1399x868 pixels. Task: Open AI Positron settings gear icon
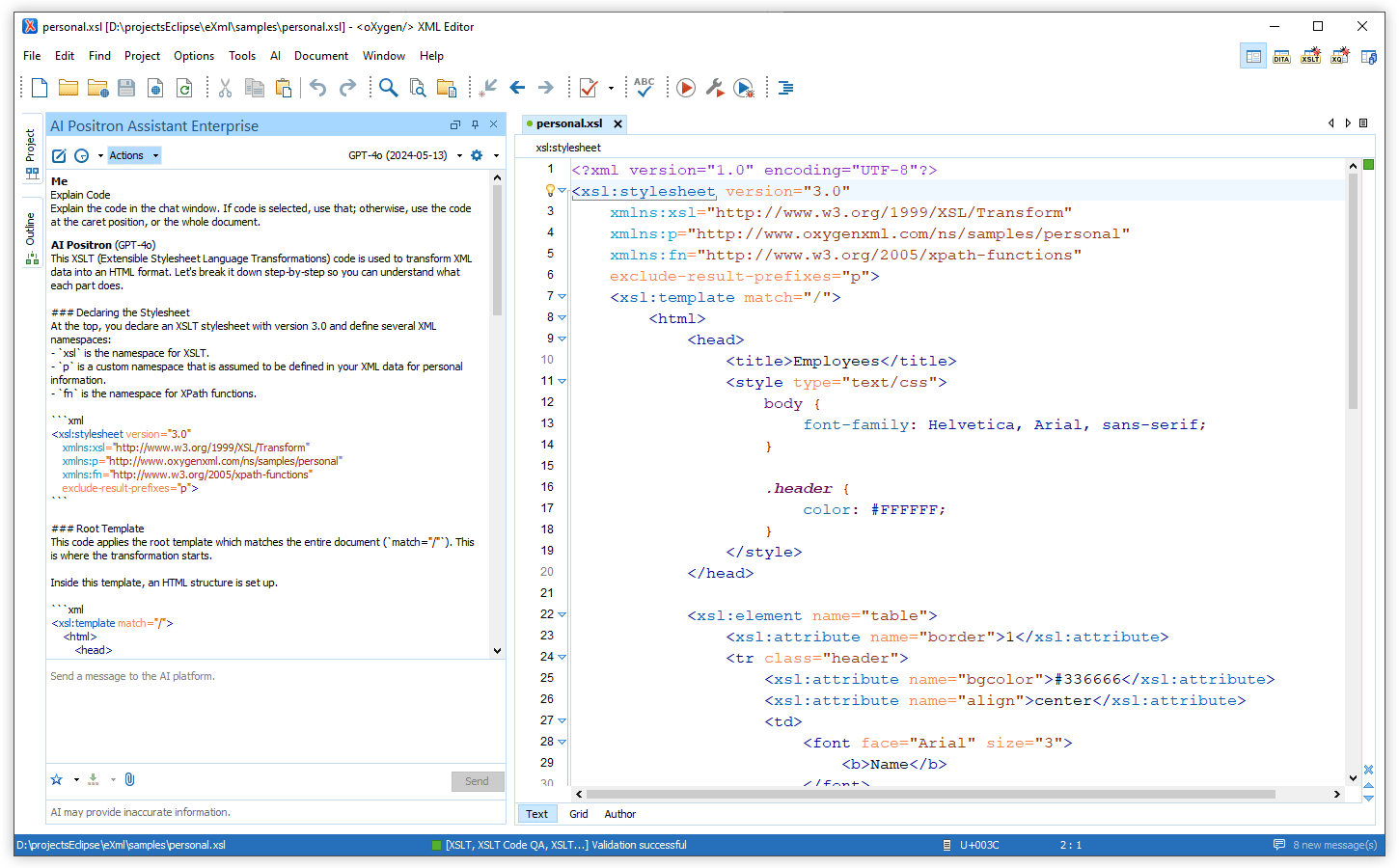(477, 155)
